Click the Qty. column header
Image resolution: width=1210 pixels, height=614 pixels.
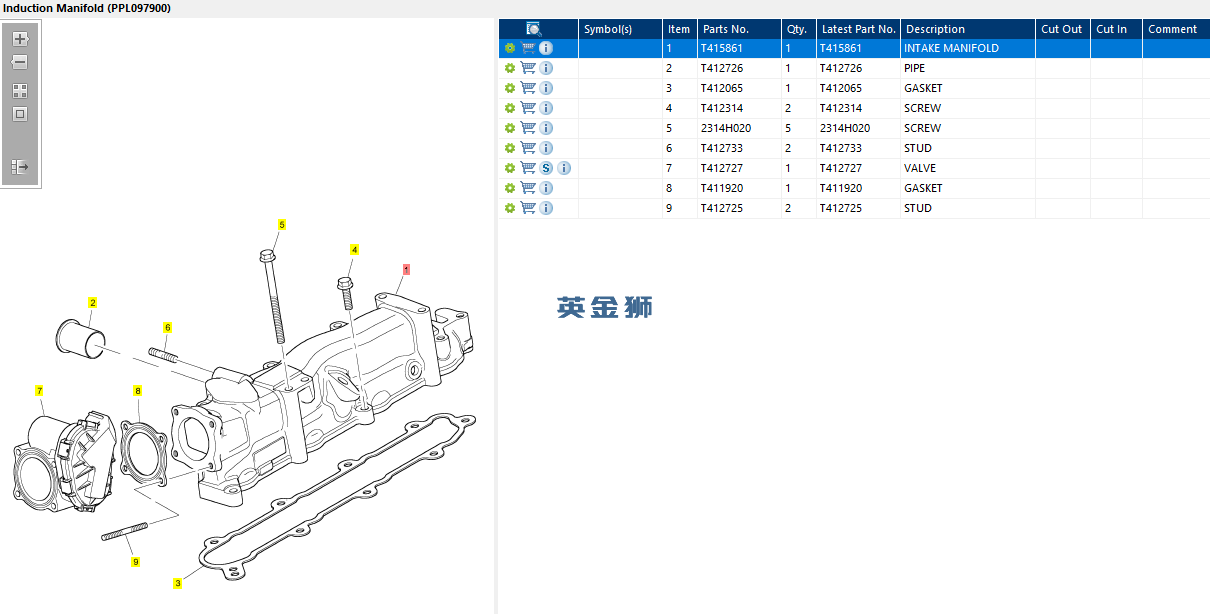click(x=797, y=29)
